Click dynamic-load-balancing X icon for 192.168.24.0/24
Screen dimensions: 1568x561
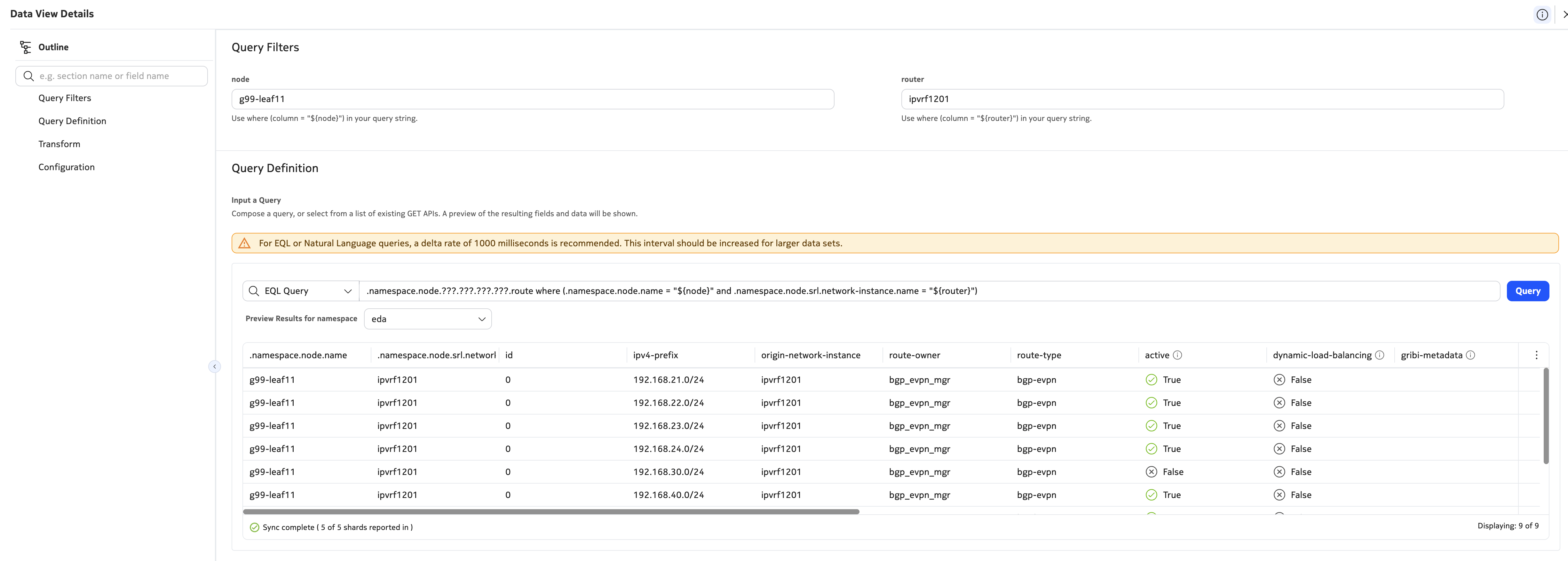1279,449
